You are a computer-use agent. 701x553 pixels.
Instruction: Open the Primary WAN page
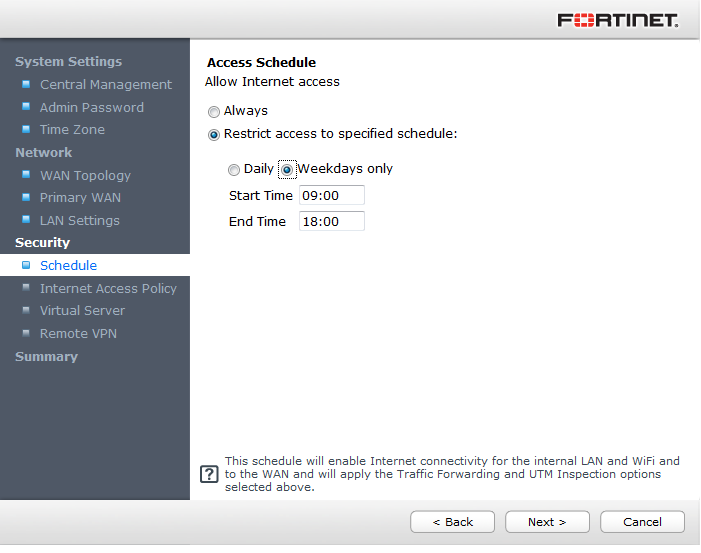pyautogui.click(x=80, y=197)
